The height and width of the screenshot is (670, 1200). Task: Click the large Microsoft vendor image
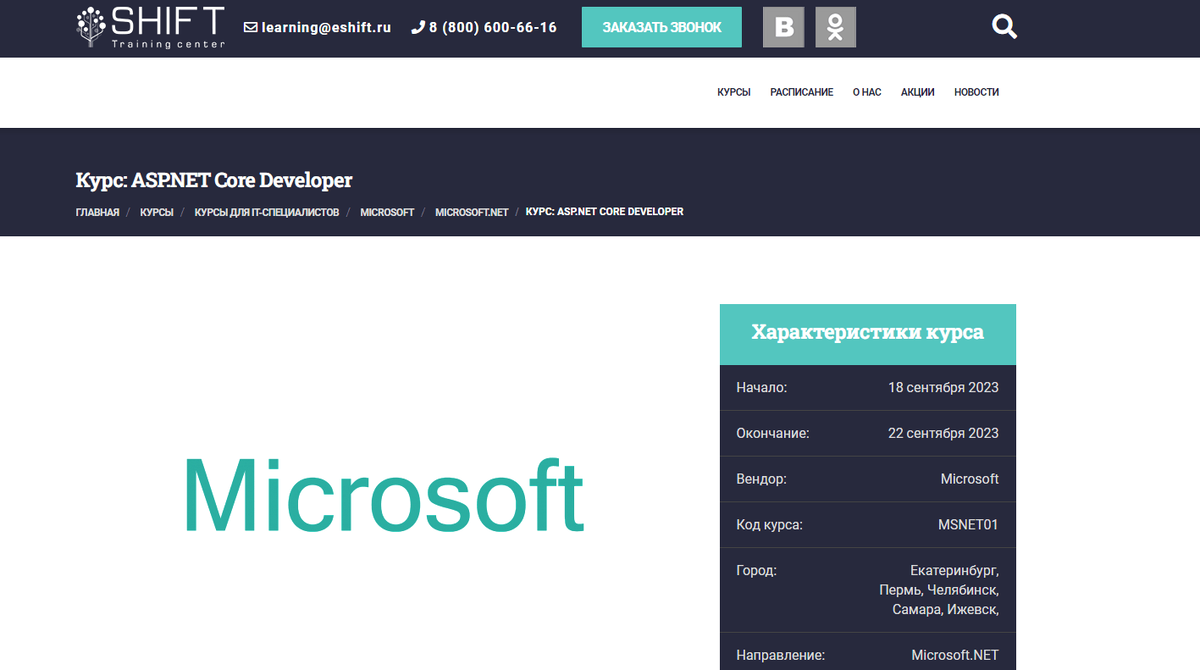(x=383, y=495)
